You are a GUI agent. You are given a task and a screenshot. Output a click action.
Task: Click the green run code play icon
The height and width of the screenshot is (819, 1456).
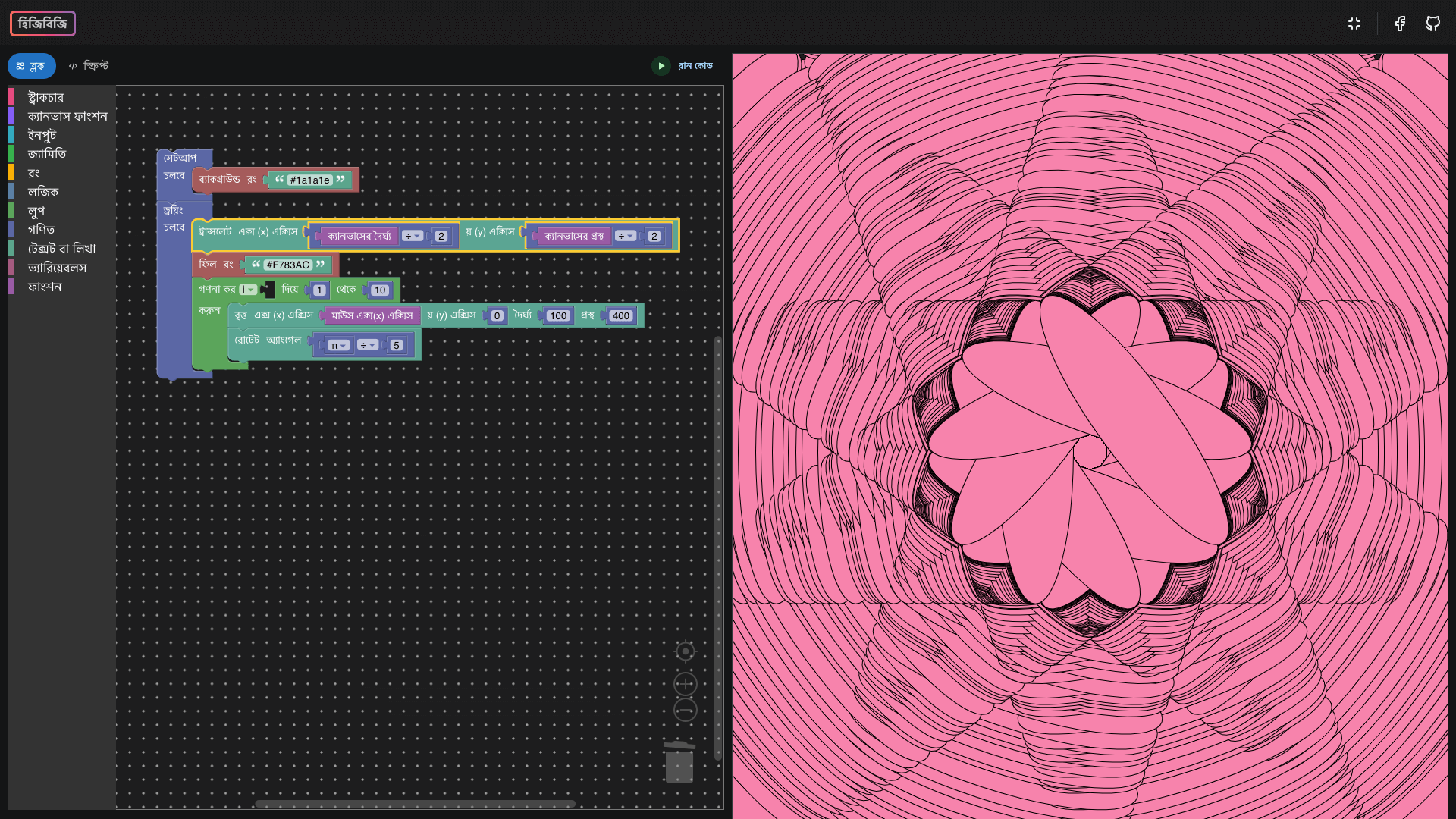coord(661,66)
